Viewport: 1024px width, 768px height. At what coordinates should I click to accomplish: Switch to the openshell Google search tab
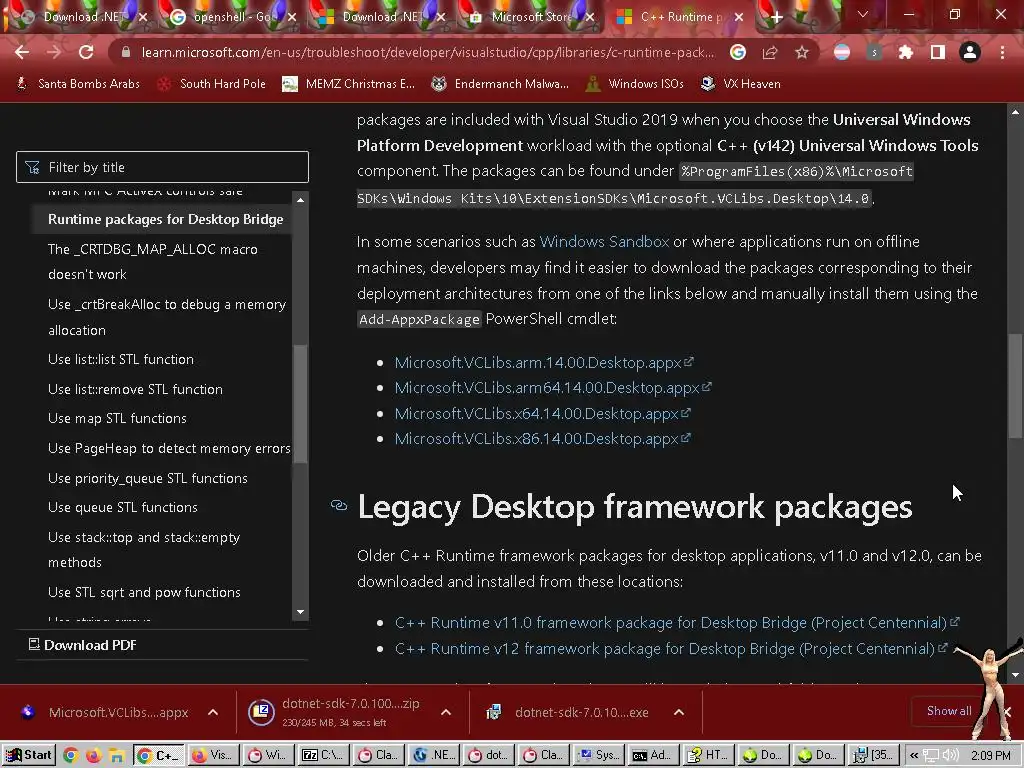pyautogui.click(x=232, y=17)
